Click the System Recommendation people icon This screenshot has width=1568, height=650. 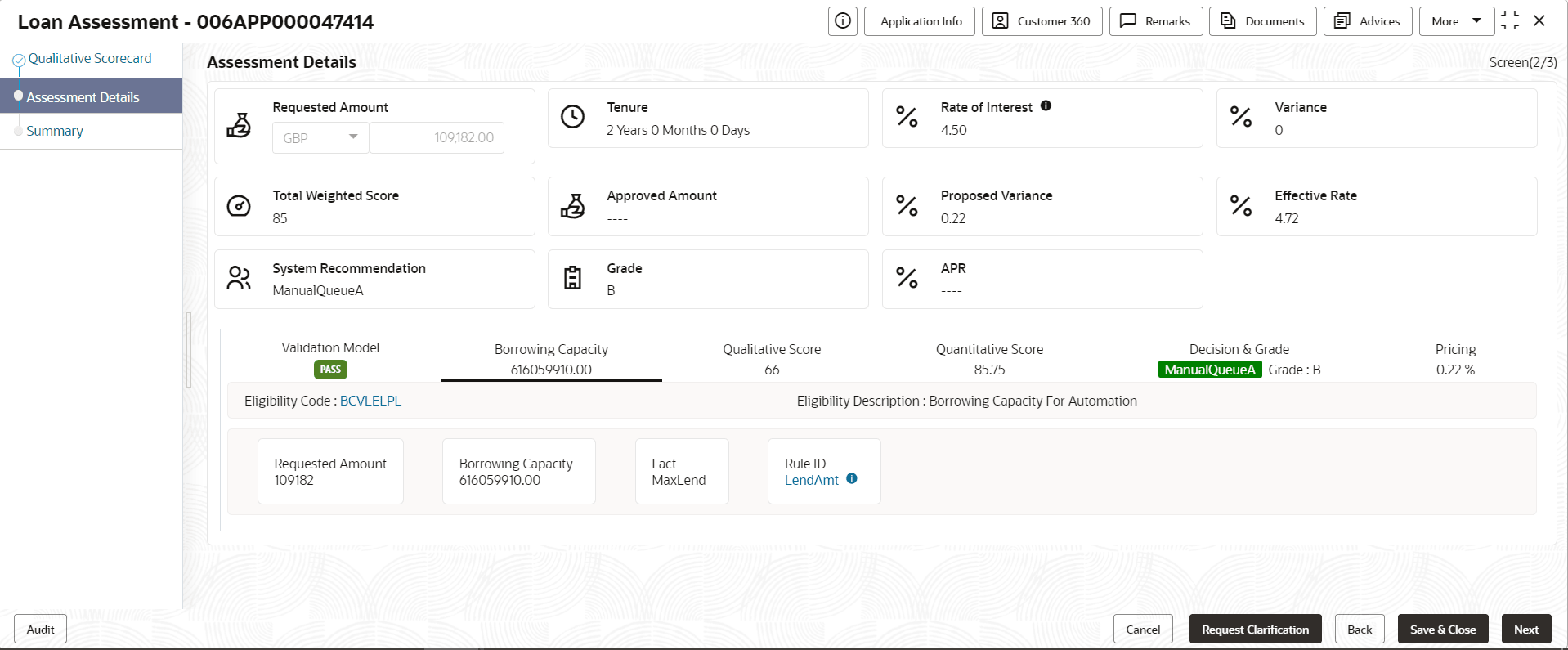pyautogui.click(x=239, y=278)
